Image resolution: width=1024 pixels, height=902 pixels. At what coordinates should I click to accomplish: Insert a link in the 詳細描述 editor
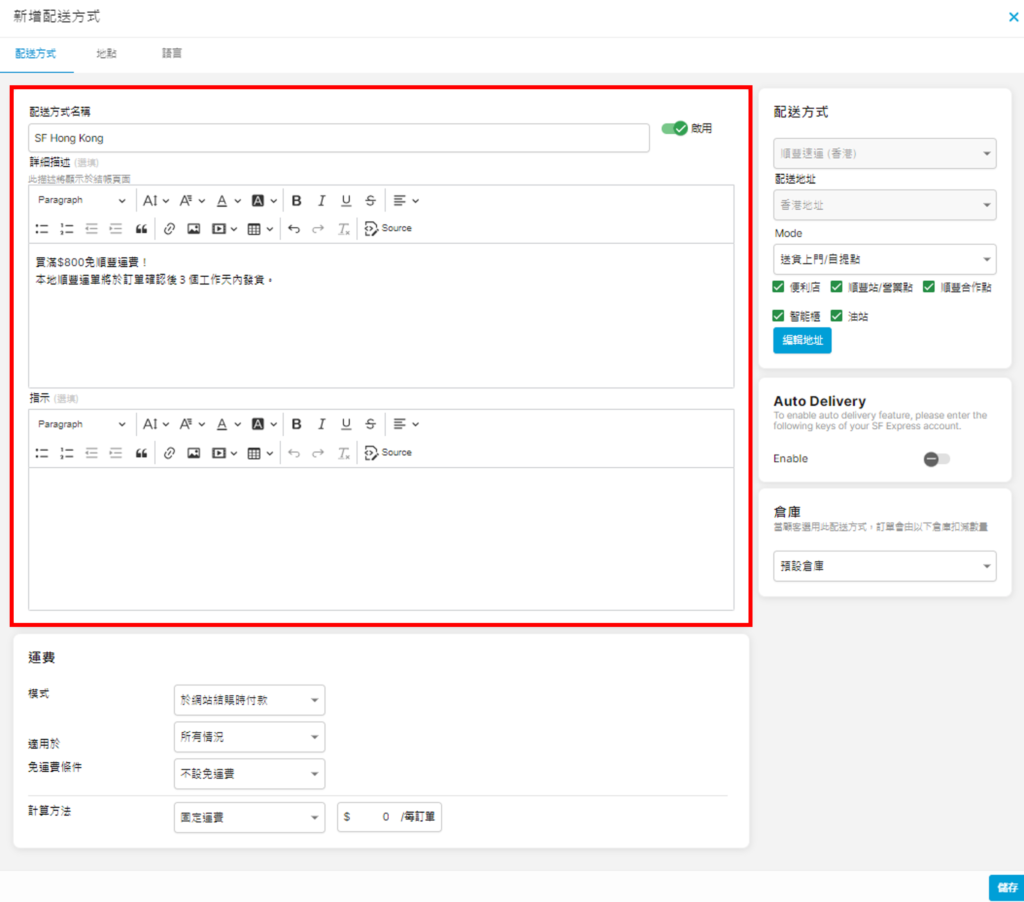[x=169, y=229]
